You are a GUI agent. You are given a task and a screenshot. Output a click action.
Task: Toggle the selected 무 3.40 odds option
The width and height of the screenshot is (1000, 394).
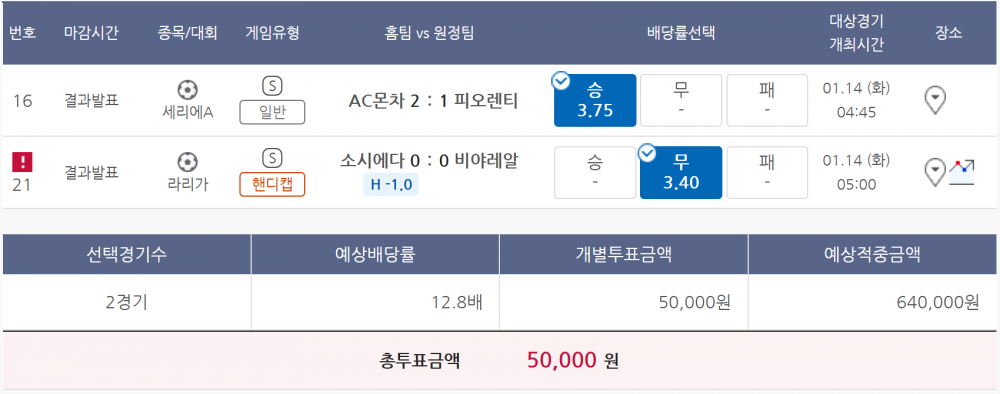pos(681,173)
